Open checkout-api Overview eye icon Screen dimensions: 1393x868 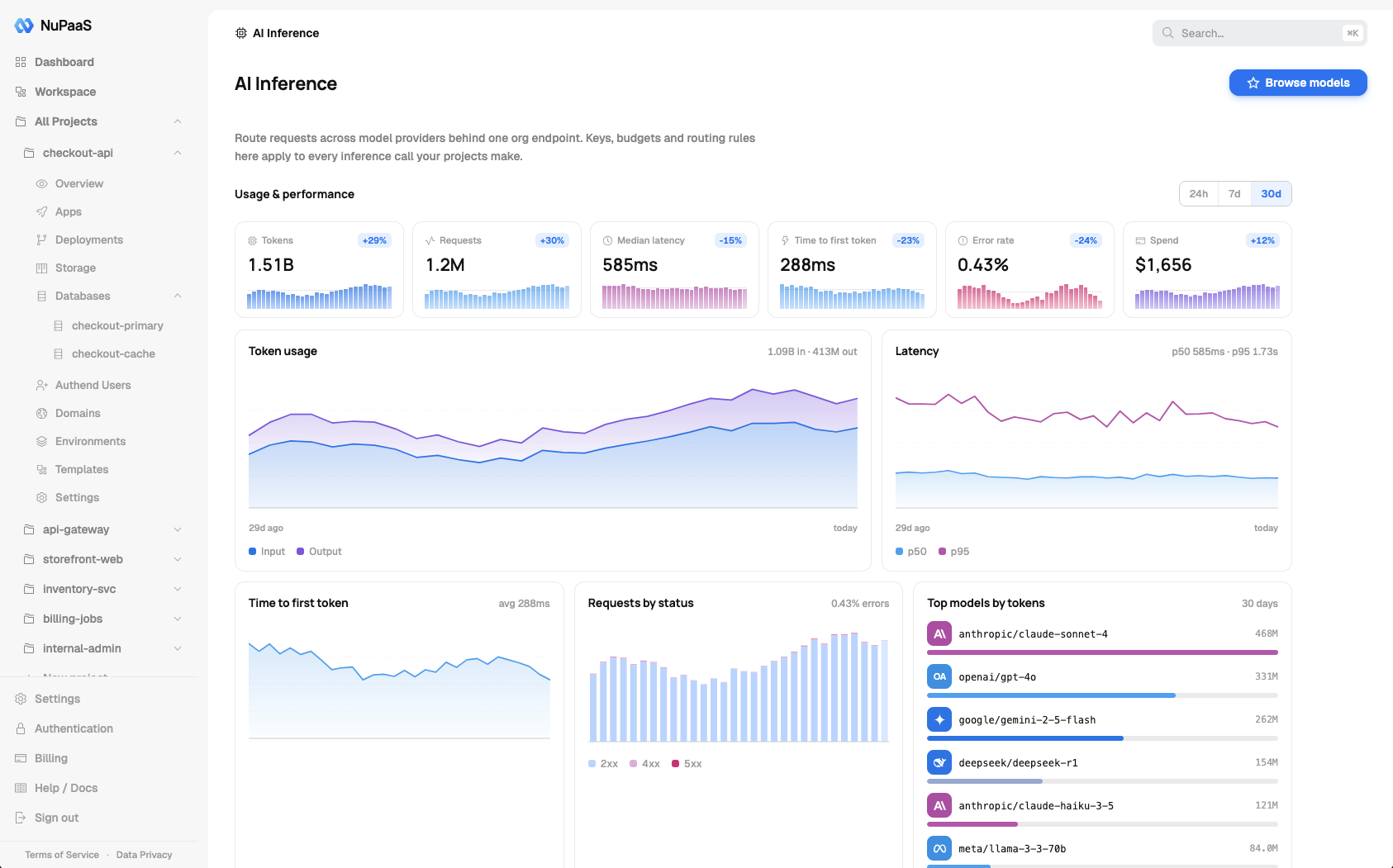41,183
